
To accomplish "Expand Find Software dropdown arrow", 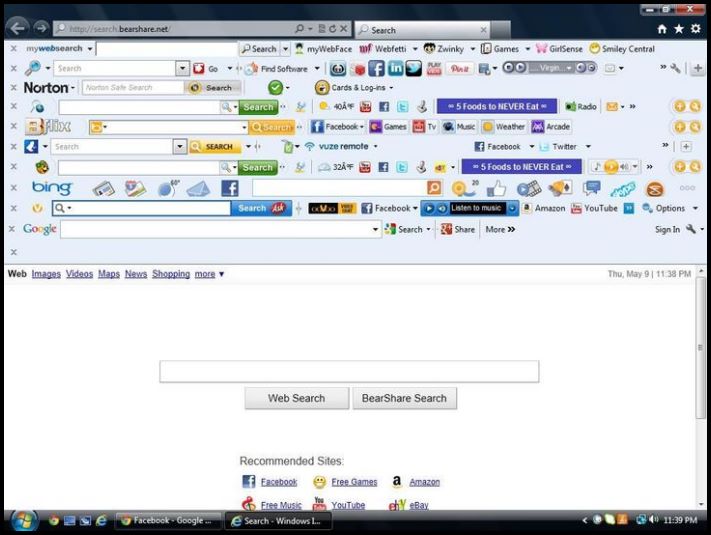I will 317,68.
